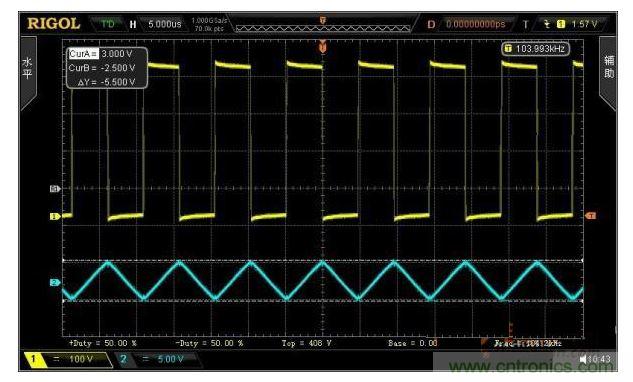Select the CurB -2.500 V cursor readout

pos(102,68)
